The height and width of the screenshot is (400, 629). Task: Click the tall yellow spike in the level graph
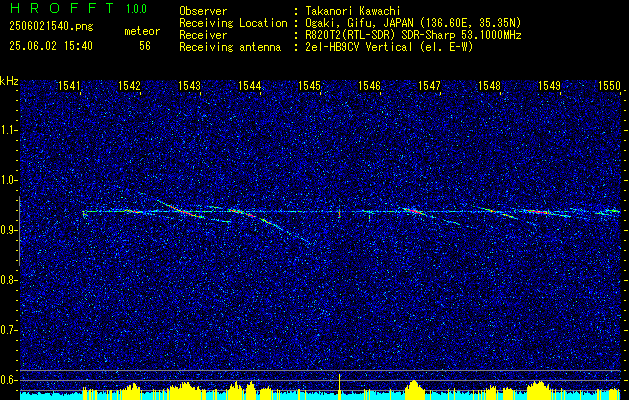point(339,386)
